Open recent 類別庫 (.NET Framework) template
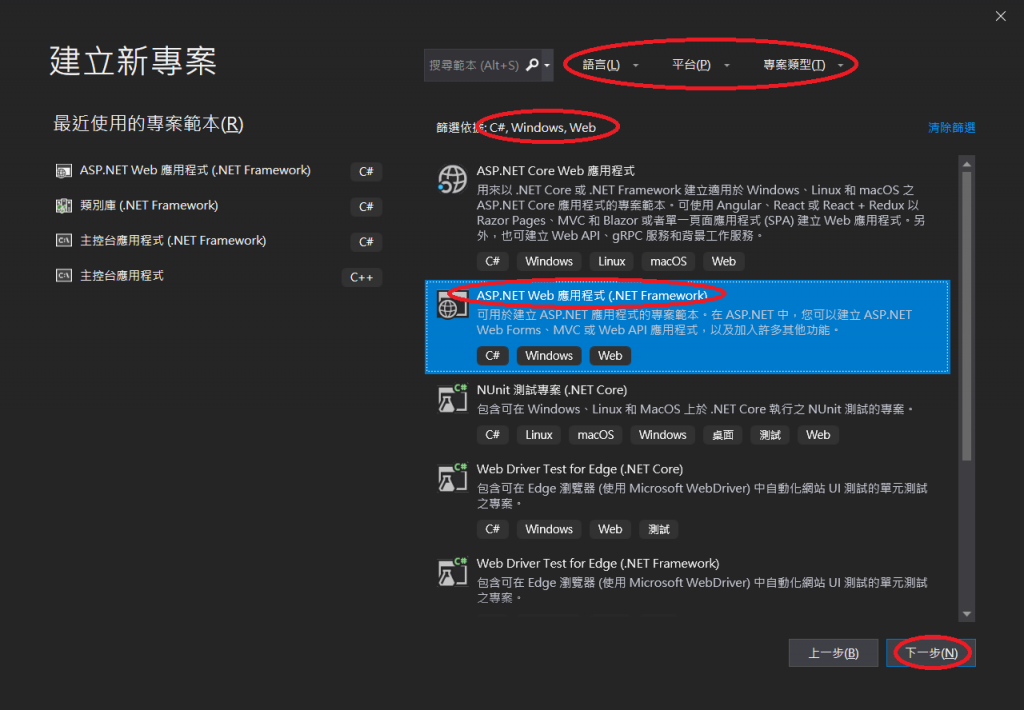The image size is (1024, 710). (x=219, y=206)
